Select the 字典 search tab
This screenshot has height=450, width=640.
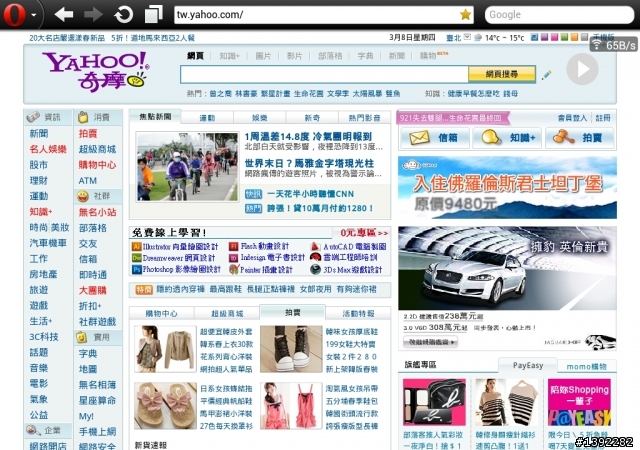point(365,56)
